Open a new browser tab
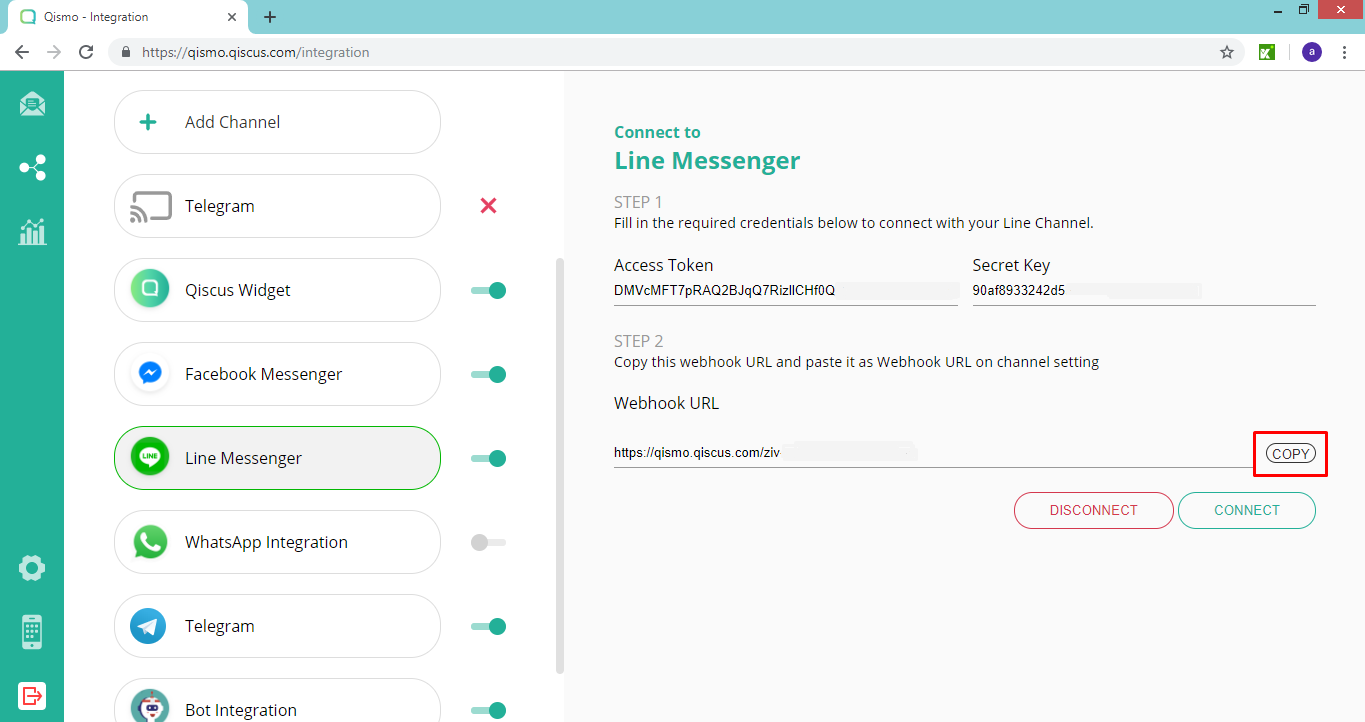 click(270, 17)
